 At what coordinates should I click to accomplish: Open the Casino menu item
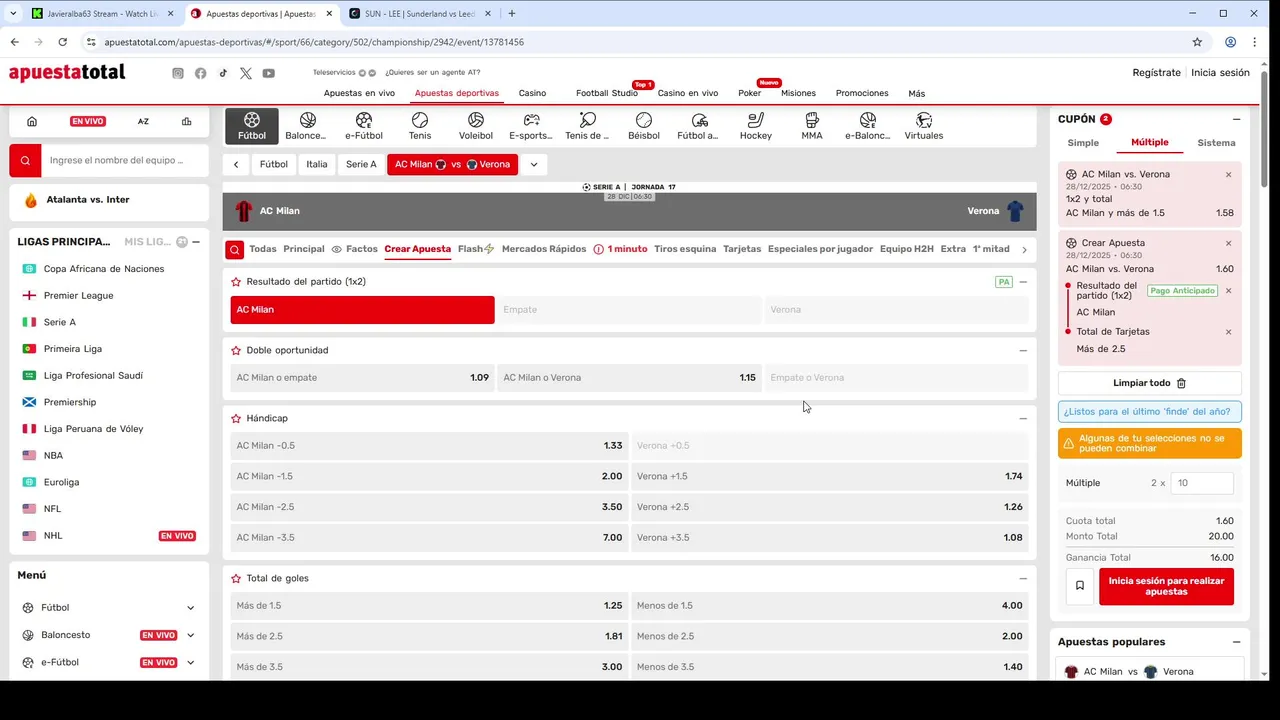532,93
